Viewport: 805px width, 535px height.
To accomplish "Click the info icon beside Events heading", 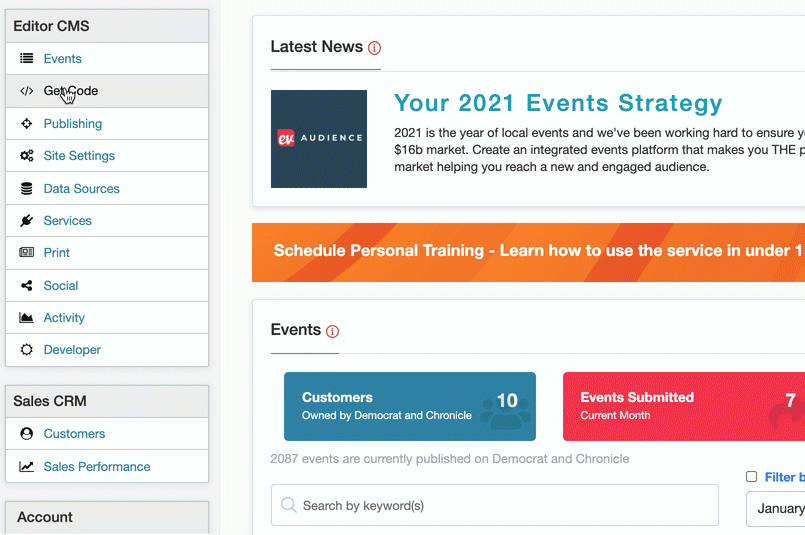I will click(333, 332).
